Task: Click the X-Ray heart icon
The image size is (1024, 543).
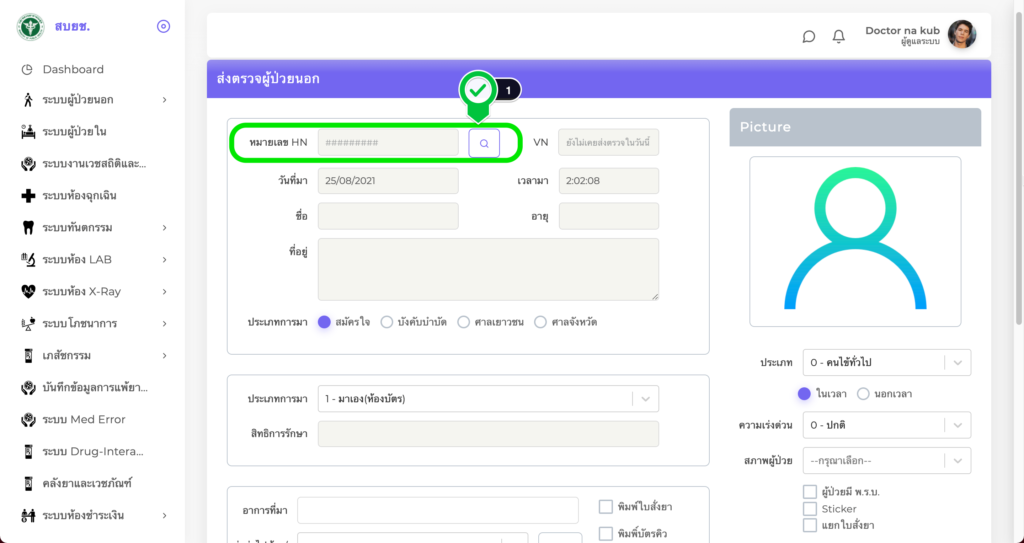Action: tap(28, 291)
